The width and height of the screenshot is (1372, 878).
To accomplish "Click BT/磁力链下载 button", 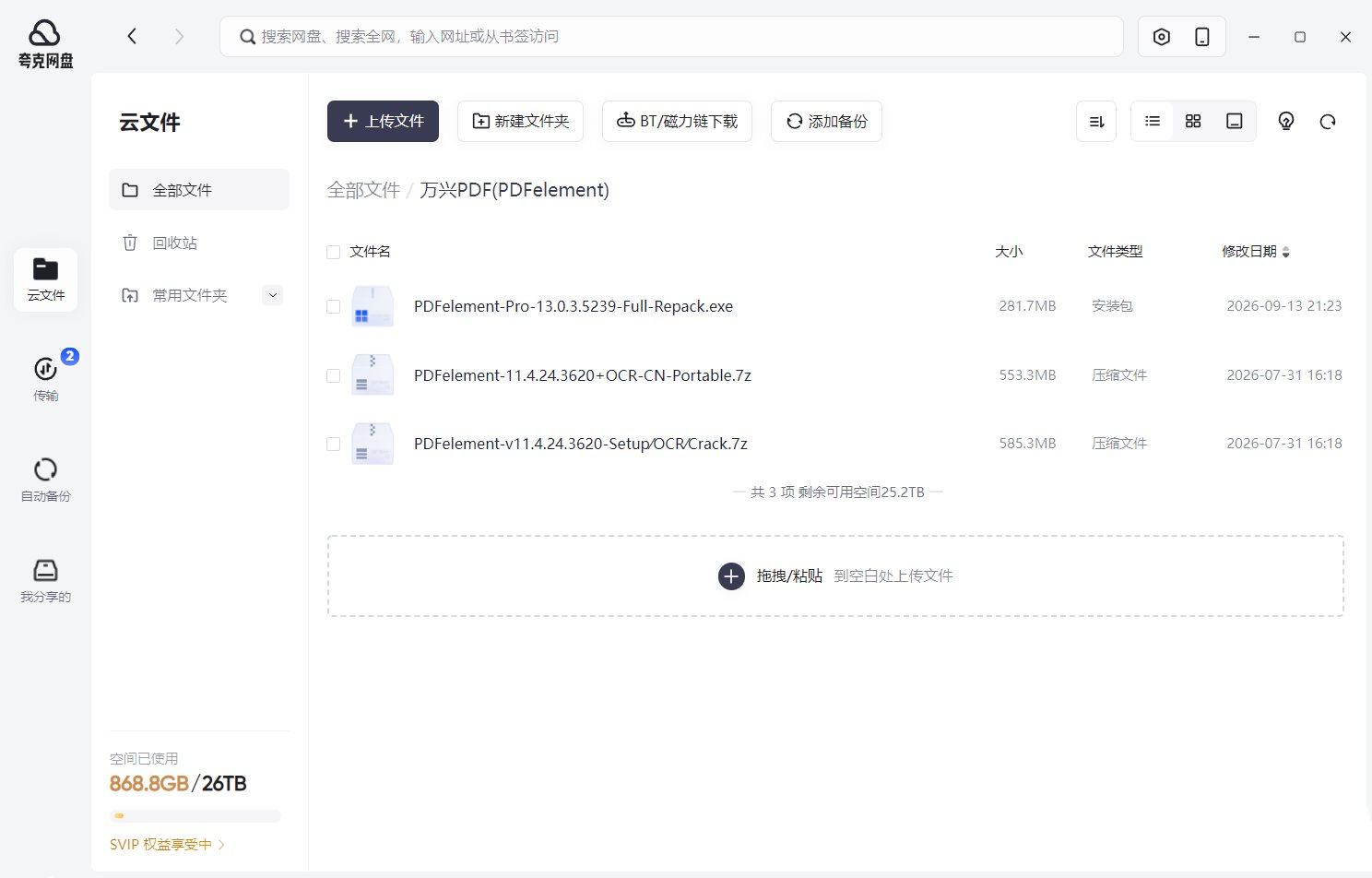I will click(x=677, y=121).
